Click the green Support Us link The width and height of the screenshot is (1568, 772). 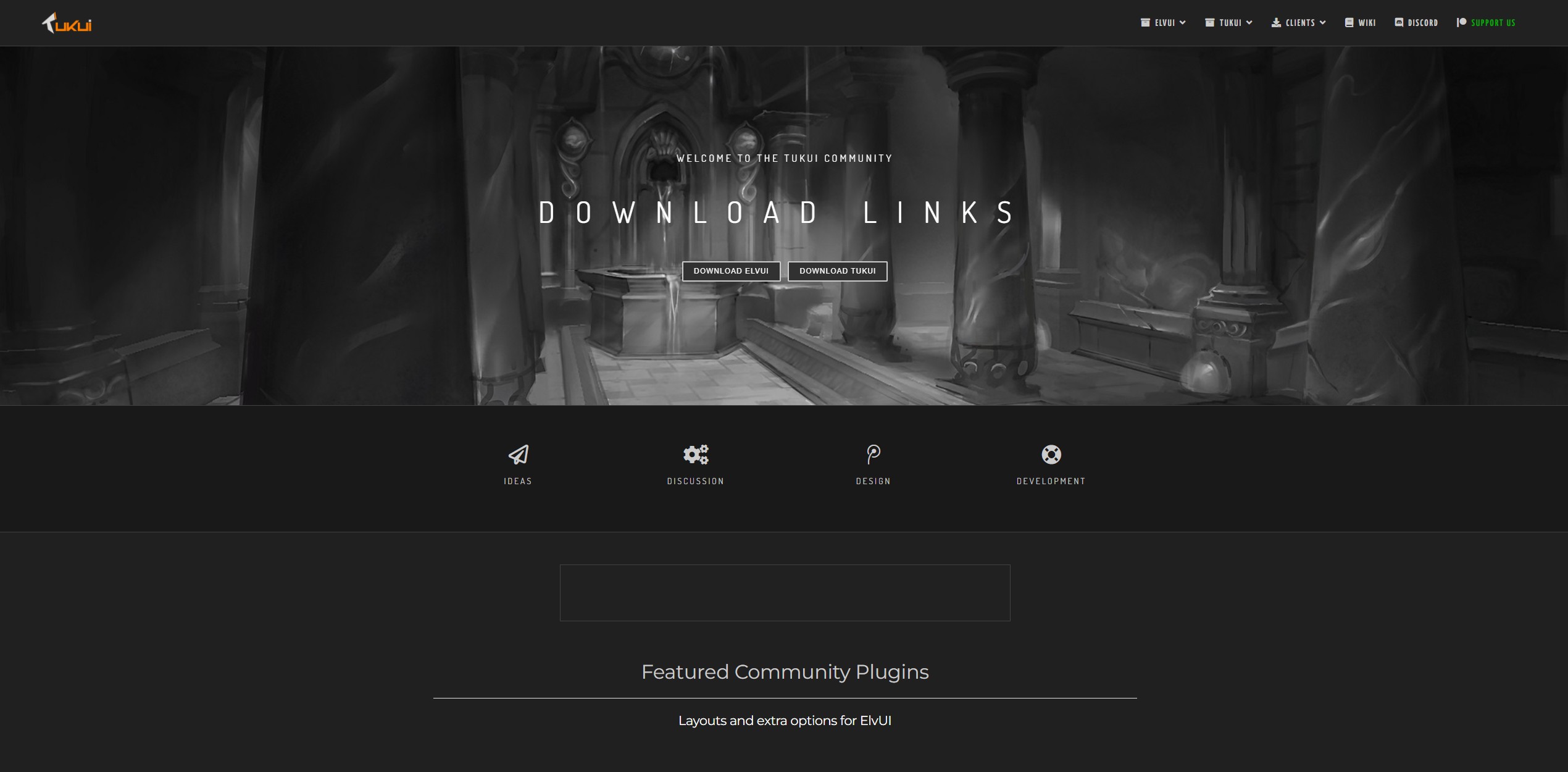(1493, 22)
